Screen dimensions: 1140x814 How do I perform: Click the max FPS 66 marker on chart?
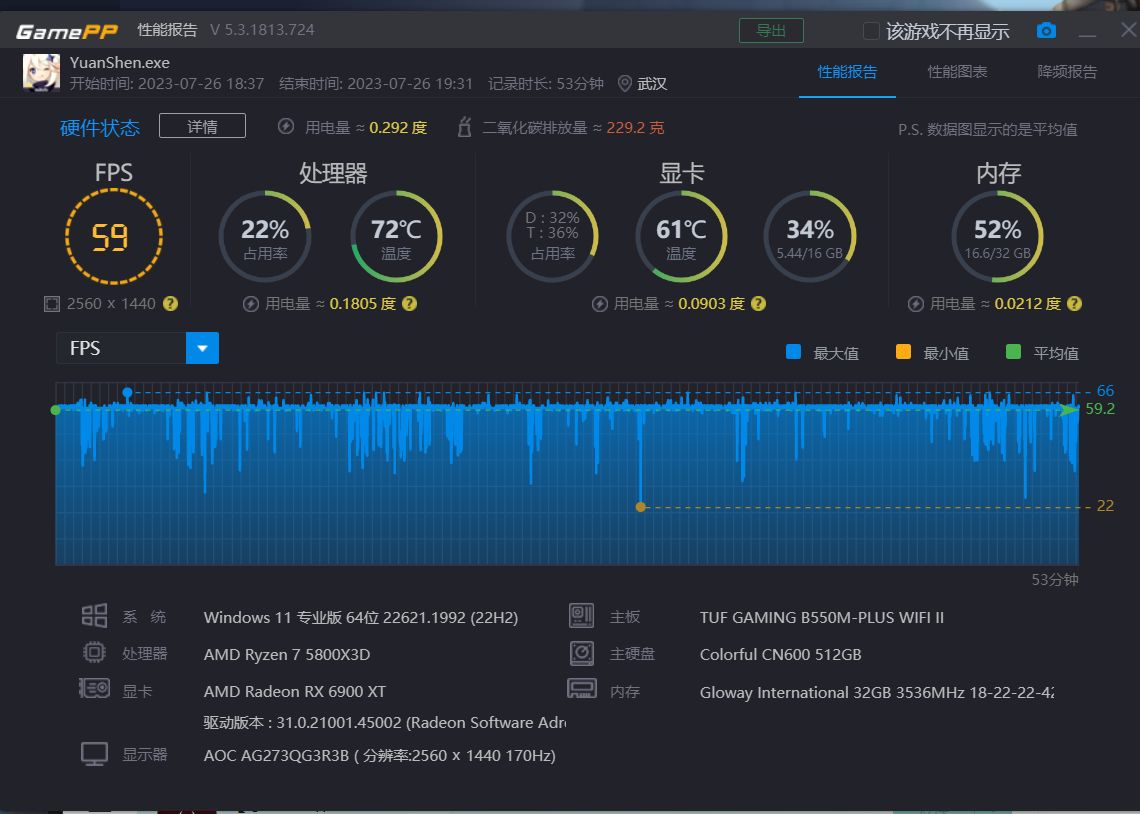[127, 392]
